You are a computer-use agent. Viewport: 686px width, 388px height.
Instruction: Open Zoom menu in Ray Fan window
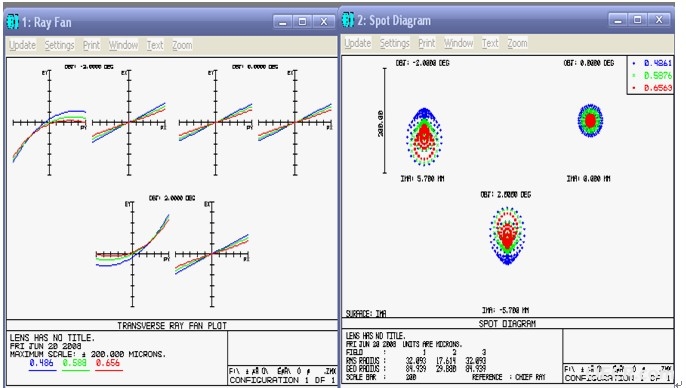[182, 45]
